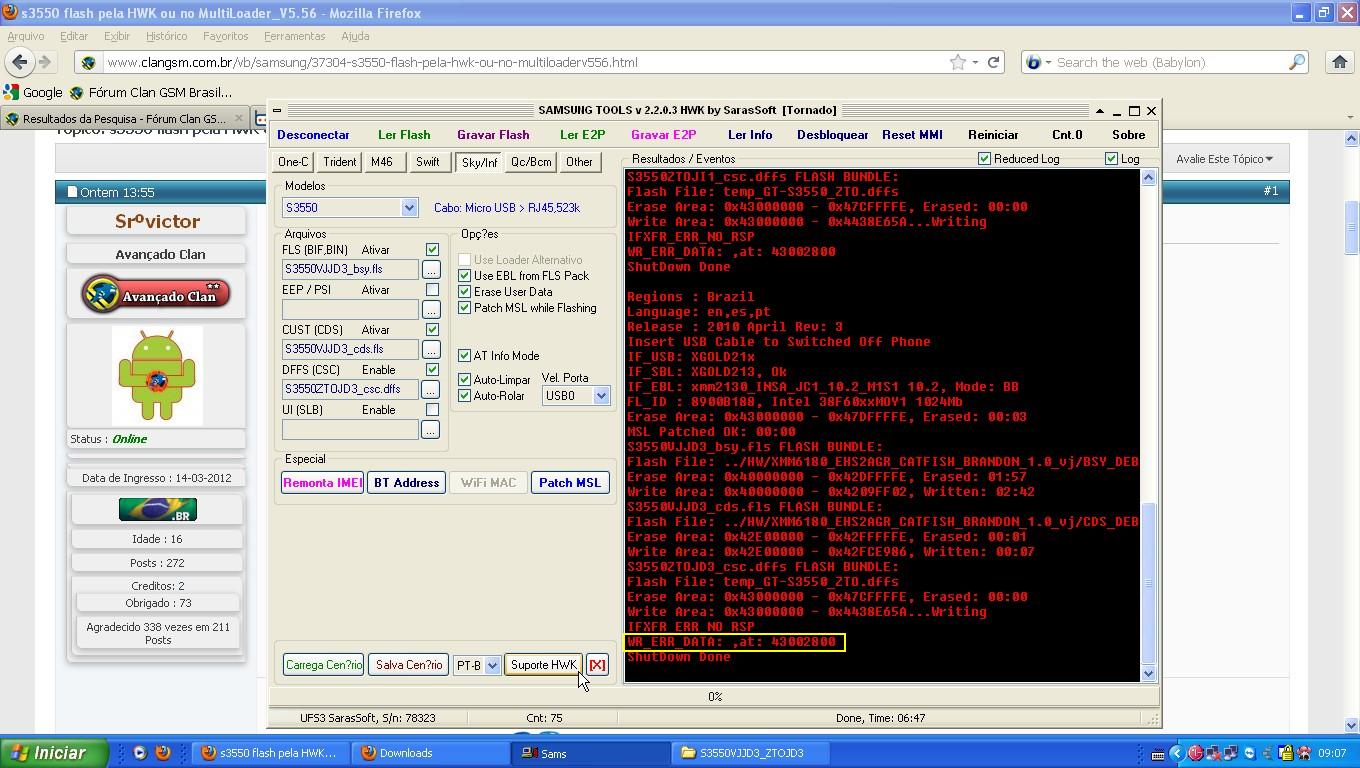
Task: Browse for FLS file using ... button
Action: (x=431, y=269)
